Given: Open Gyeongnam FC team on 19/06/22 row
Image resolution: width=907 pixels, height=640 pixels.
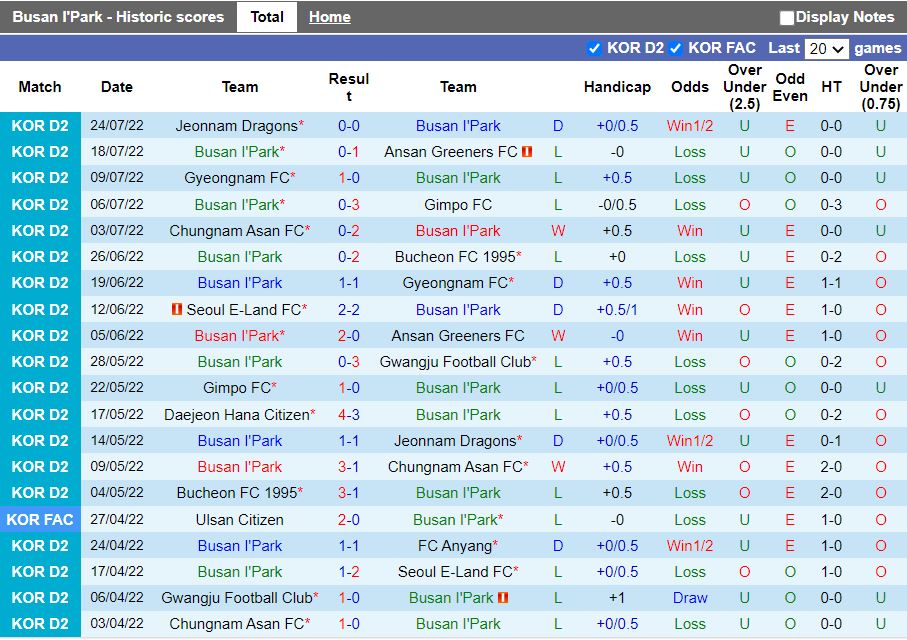Looking at the screenshot, I should pyautogui.click(x=455, y=283).
